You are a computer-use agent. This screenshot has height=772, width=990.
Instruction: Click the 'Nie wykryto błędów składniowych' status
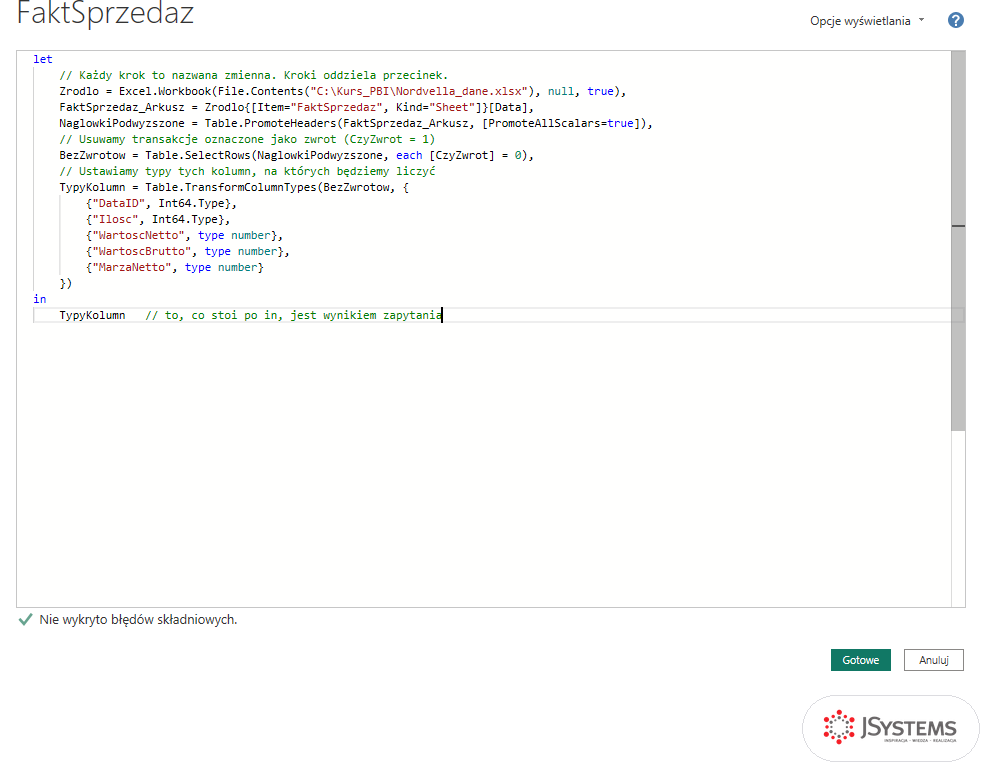point(138,620)
